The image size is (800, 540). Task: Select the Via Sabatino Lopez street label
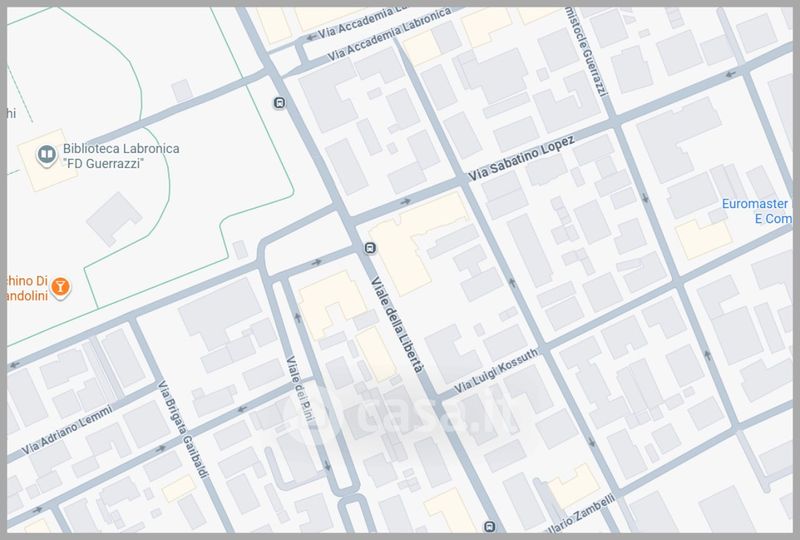pyautogui.click(x=522, y=161)
